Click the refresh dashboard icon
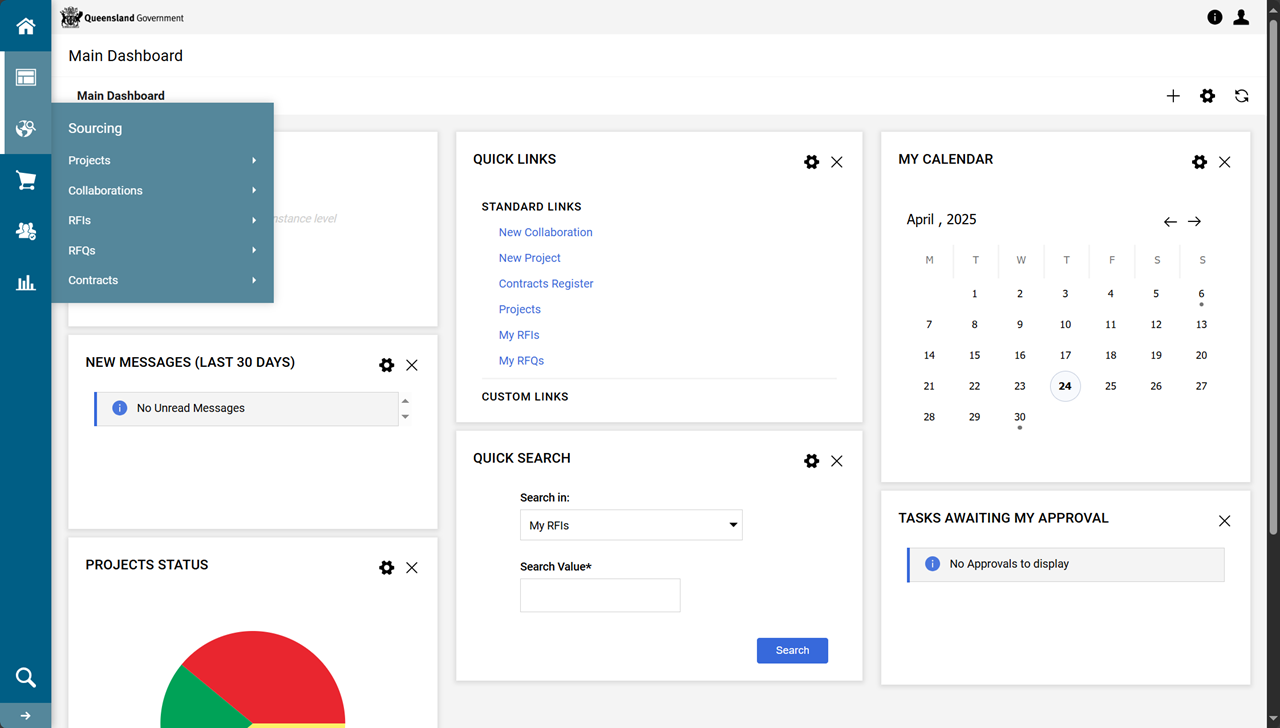Screen dimensions: 1280x728 [x=1241, y=96]
